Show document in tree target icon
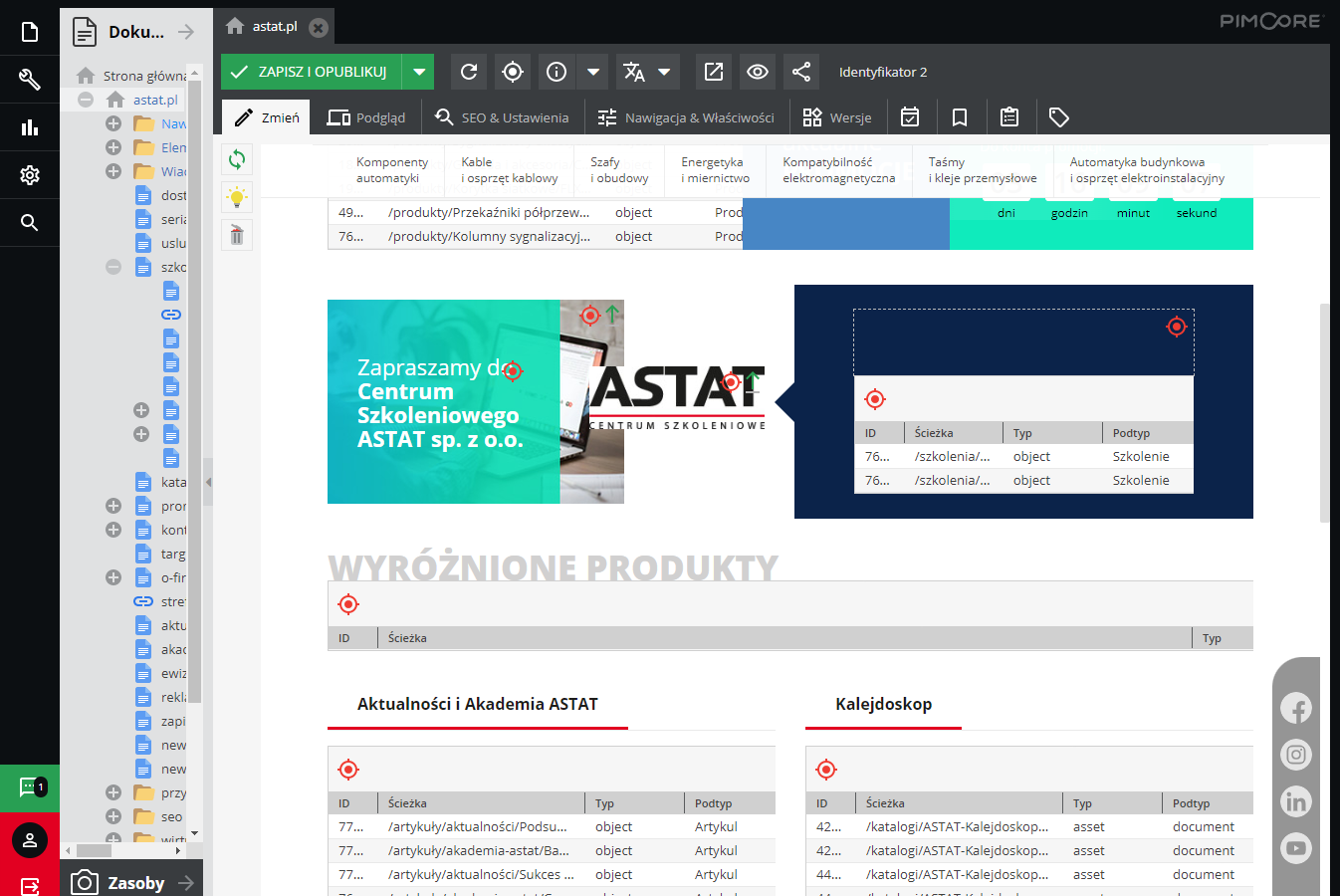The height and width of the screenshot is (896, 1340). (x=513, y=72)
